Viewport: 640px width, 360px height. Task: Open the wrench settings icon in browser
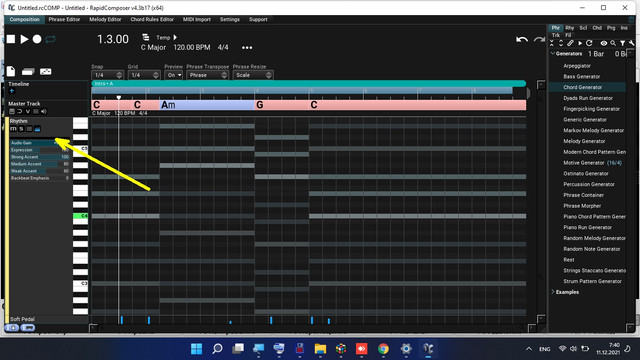631,43
